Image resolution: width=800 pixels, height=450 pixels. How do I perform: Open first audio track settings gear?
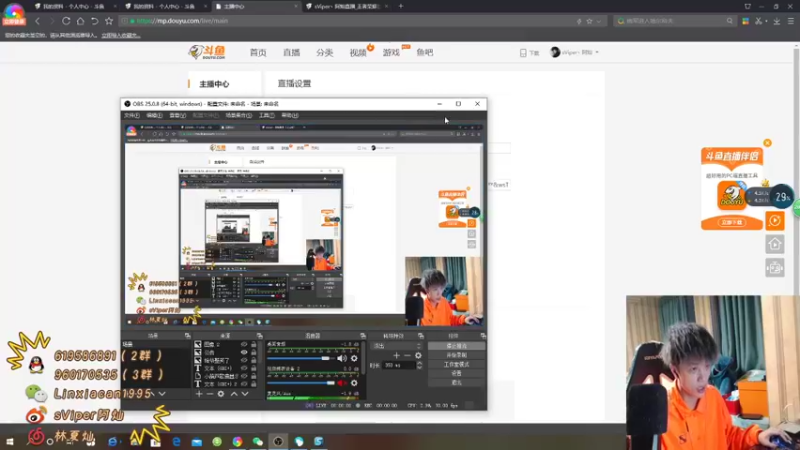(x=354, y=358)
